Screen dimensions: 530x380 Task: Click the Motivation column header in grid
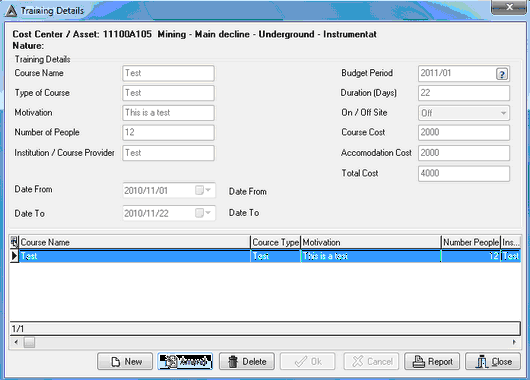point(371,242)
